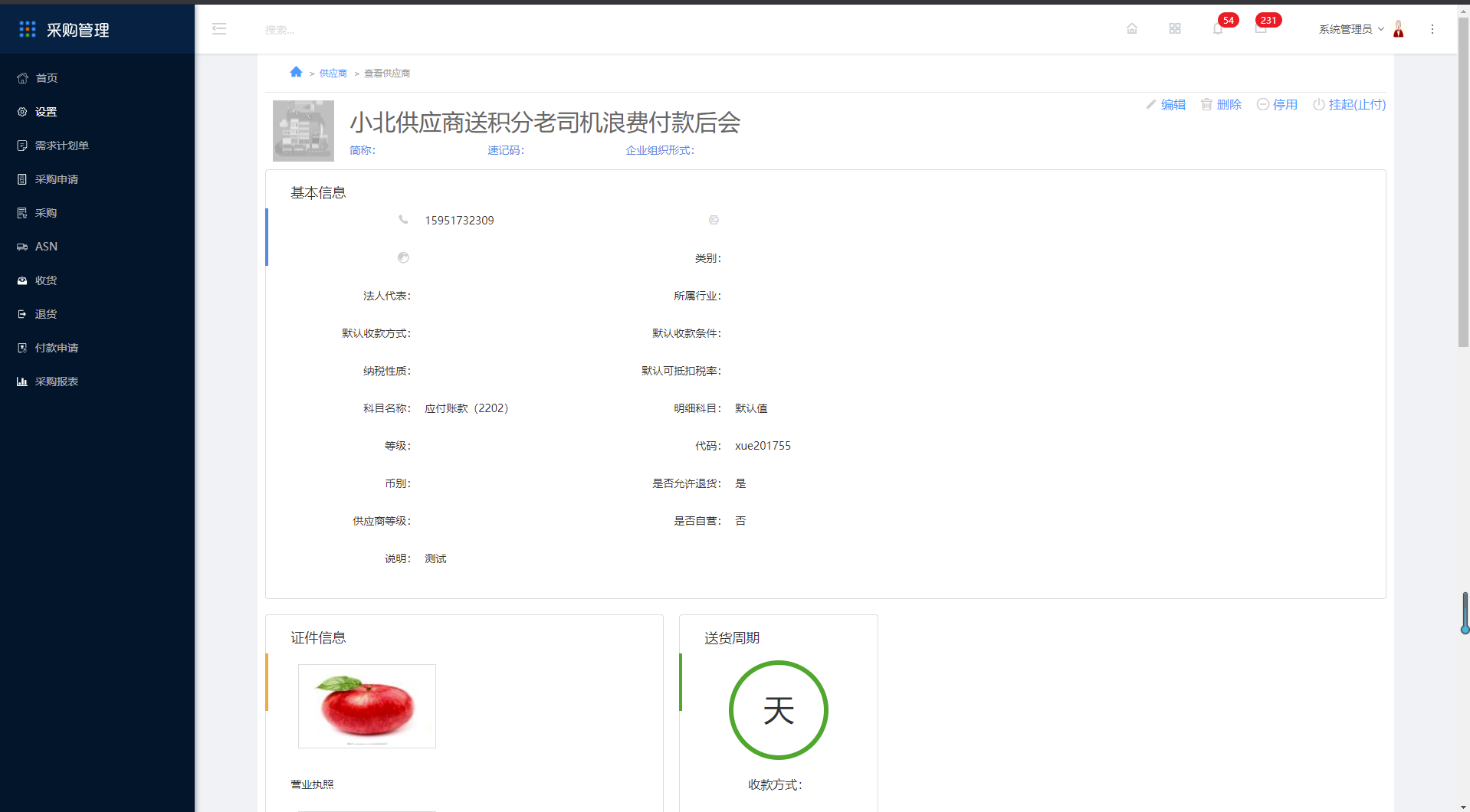1470x812 pixels.
Task: Click the user avatar icon
Action: (1399, 29)
